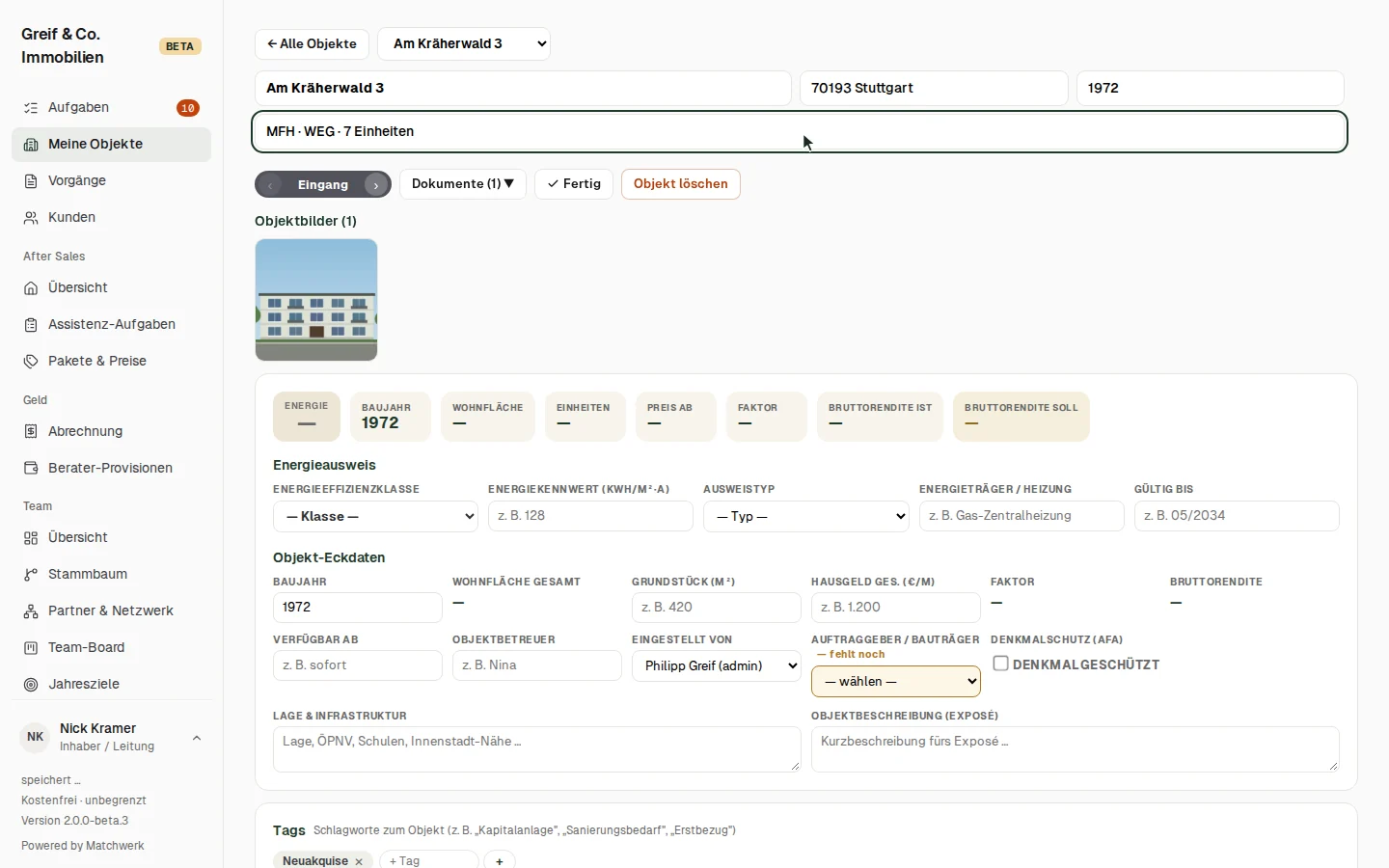The image size is (1389, 868).
Task: Open the Eingestellt von dropdown
Action: tap(717, 665)
